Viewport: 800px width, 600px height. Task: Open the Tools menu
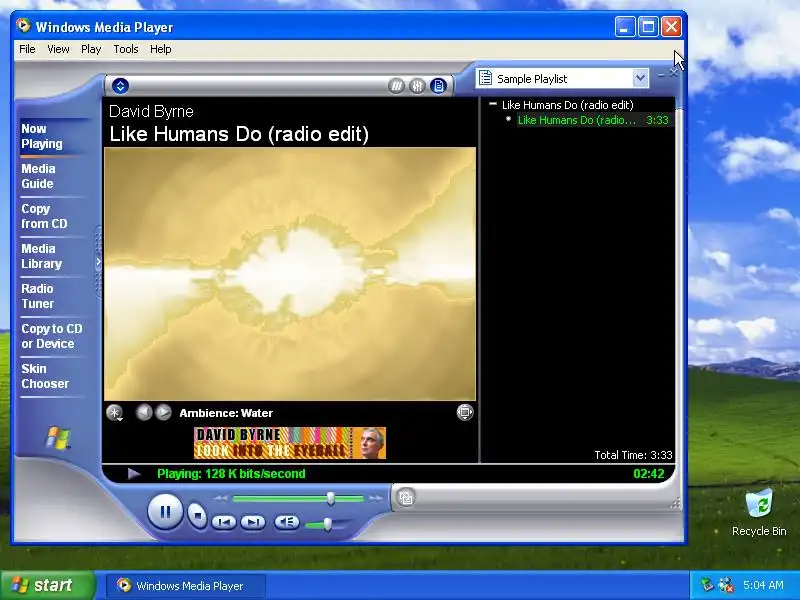pyautogui.click(x=126, y=49)
